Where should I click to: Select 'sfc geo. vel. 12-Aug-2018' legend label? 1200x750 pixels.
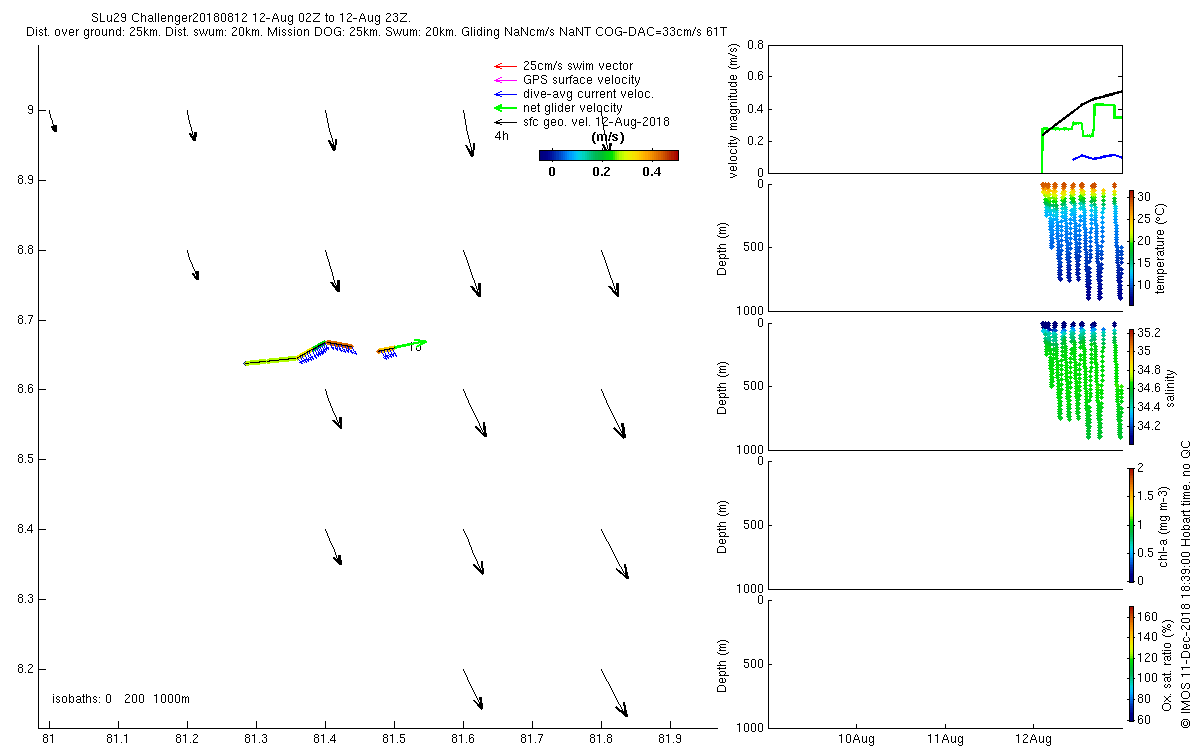point(596,122)
